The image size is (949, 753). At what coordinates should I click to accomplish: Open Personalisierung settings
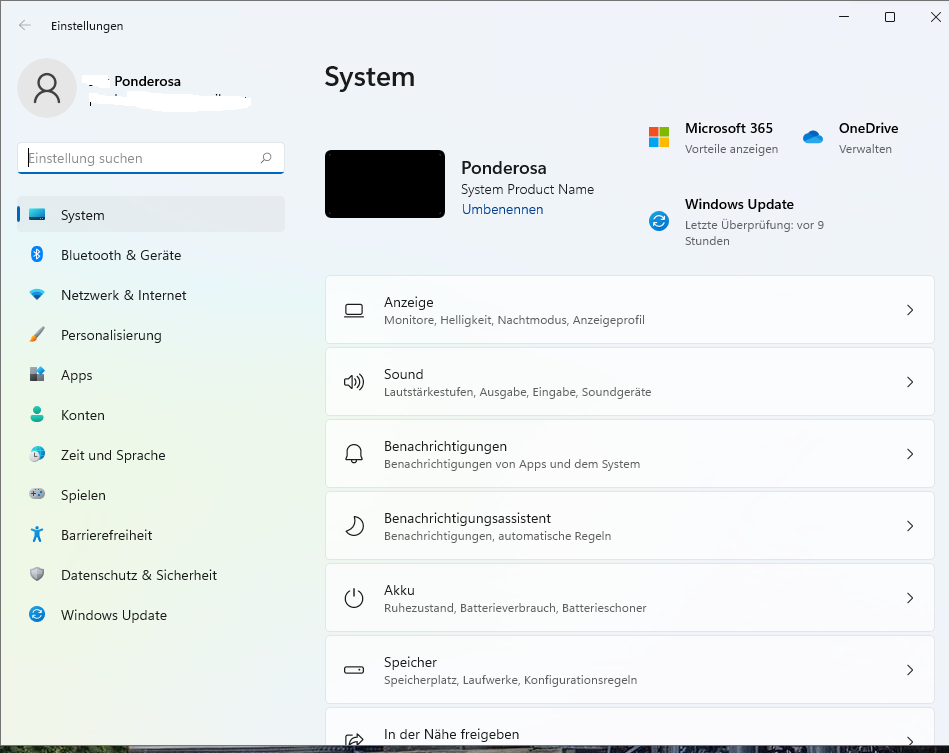pos(151,335)
